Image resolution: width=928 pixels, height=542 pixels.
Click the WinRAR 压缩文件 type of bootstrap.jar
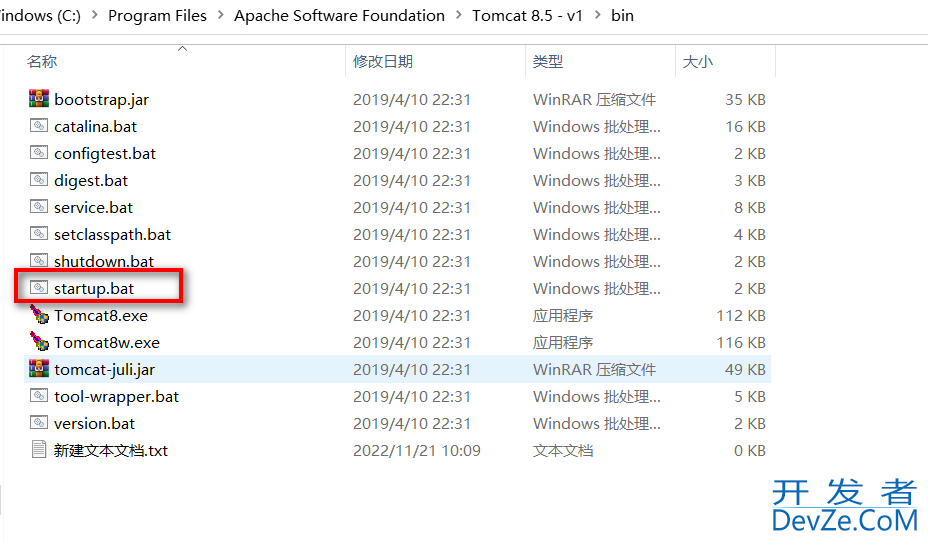(594, 99)
